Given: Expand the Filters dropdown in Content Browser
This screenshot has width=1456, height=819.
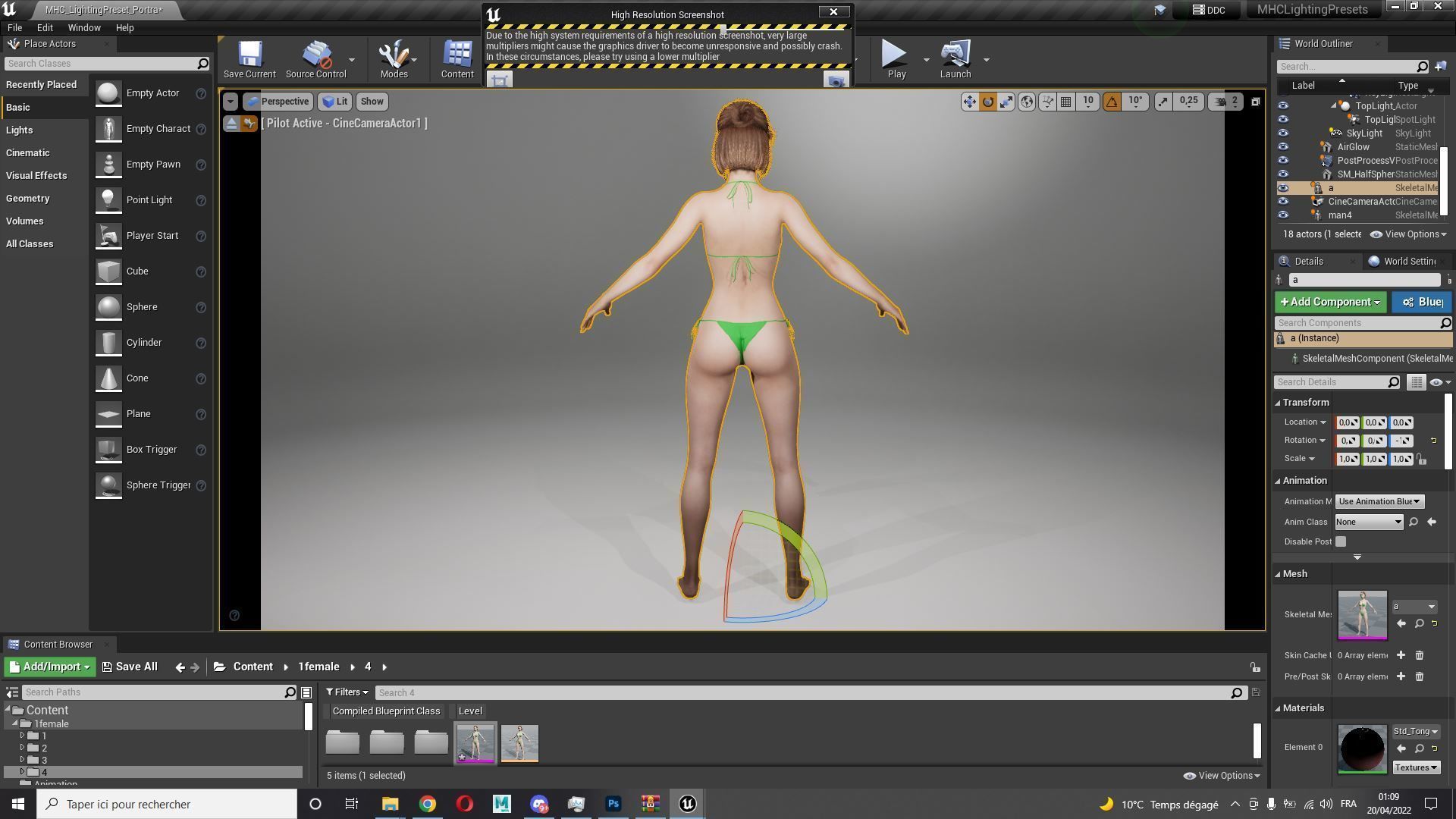Looking at the screenshot, I should click(x=347, y=692).
